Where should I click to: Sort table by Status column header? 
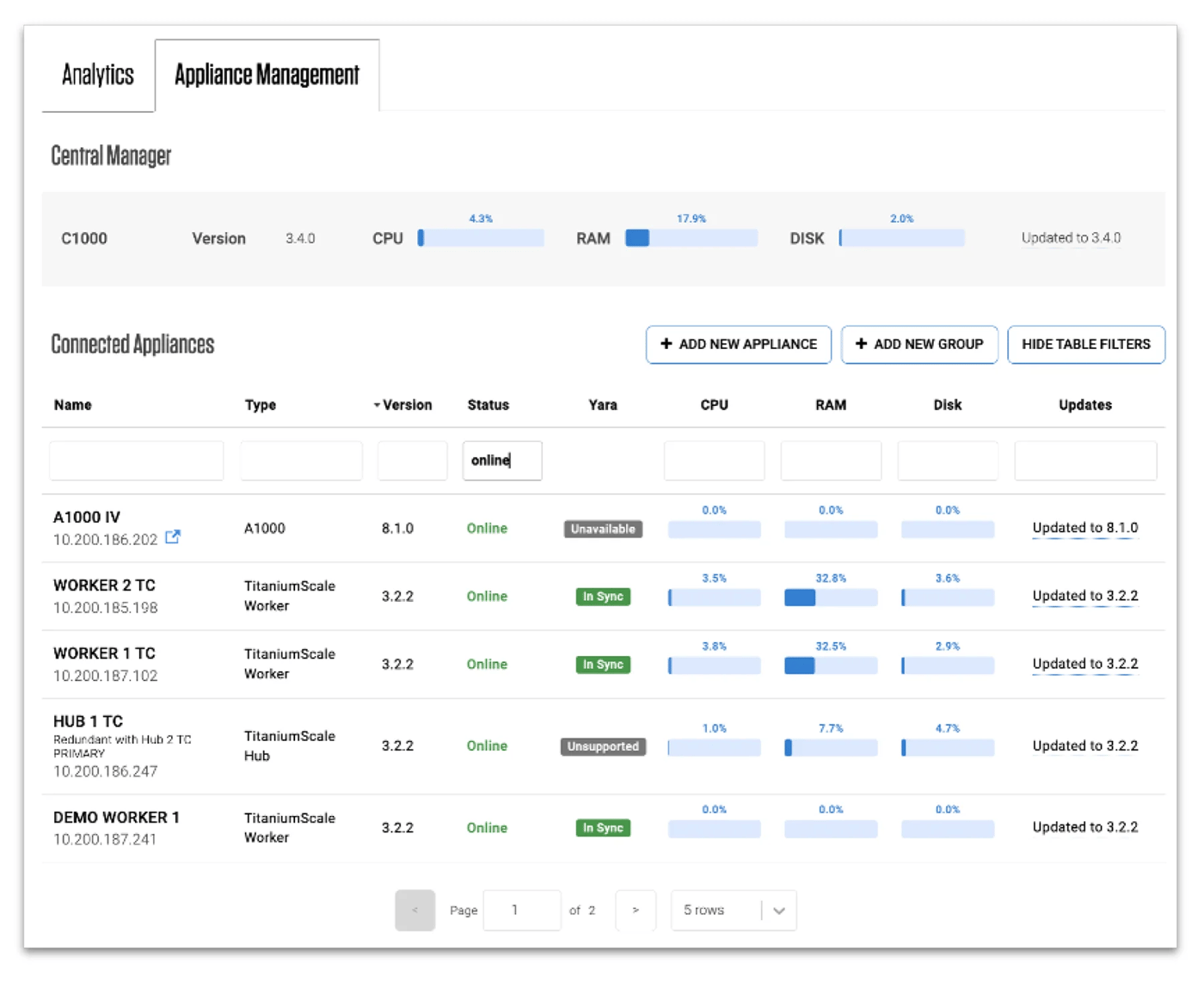tap(488, 405)
